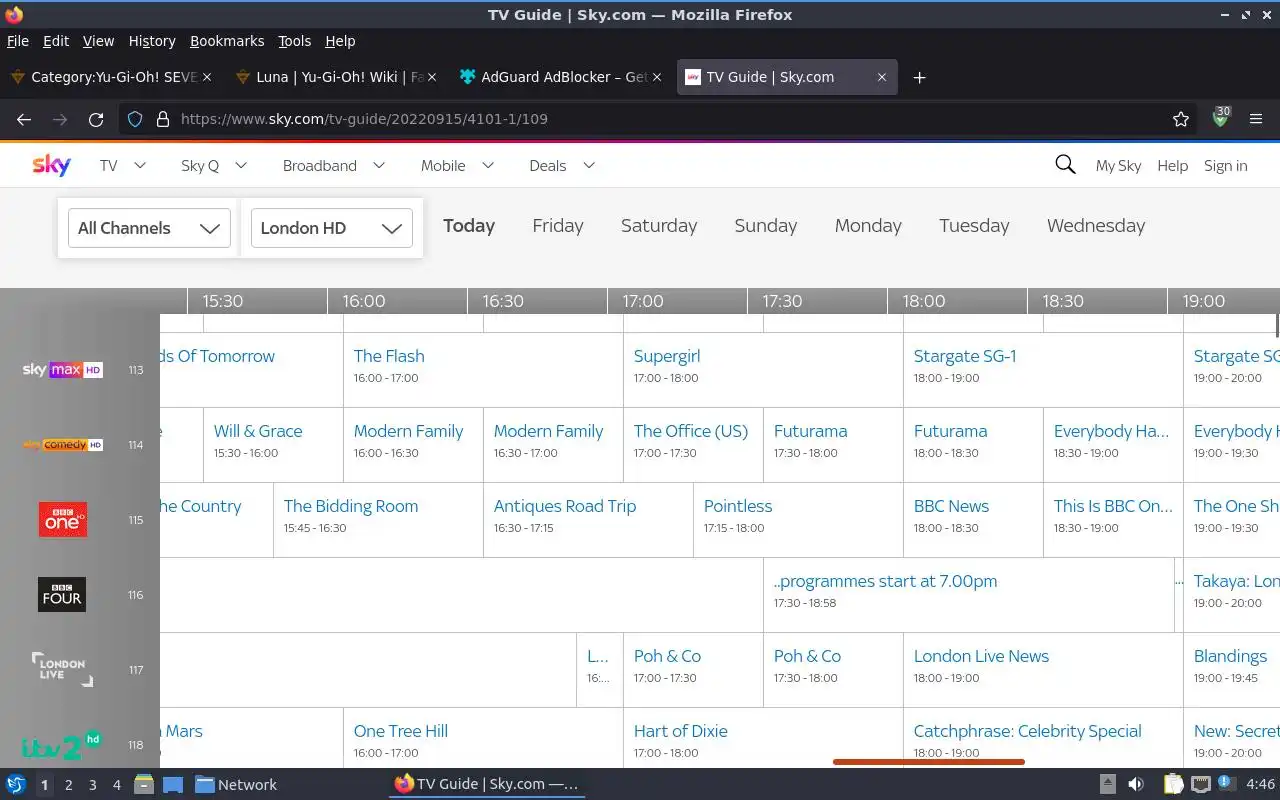The image size is (1280, 800).
Task: Open the Tools menu
Action: (x=295, y=41)
